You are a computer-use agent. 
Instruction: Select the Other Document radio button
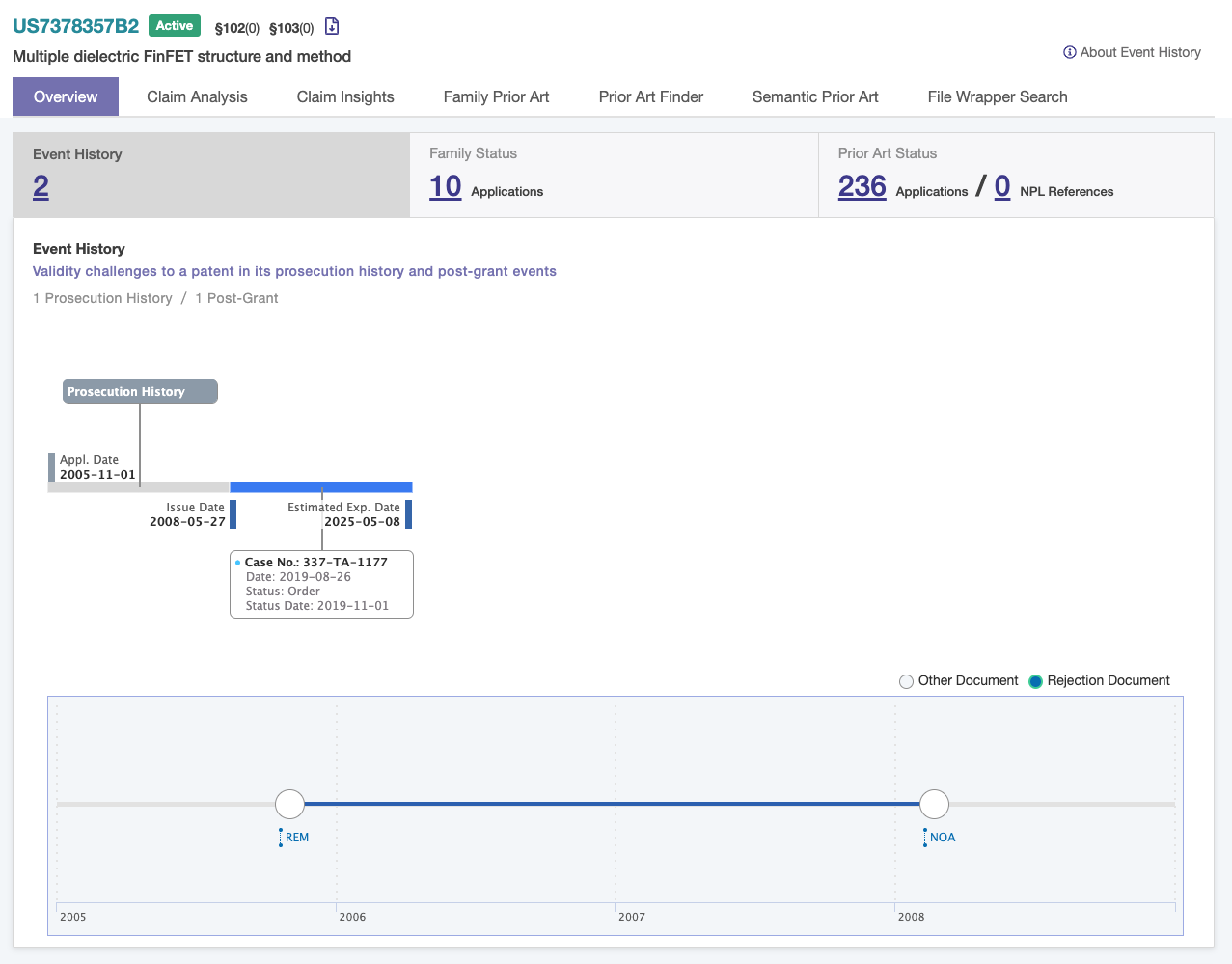[906, 681]
